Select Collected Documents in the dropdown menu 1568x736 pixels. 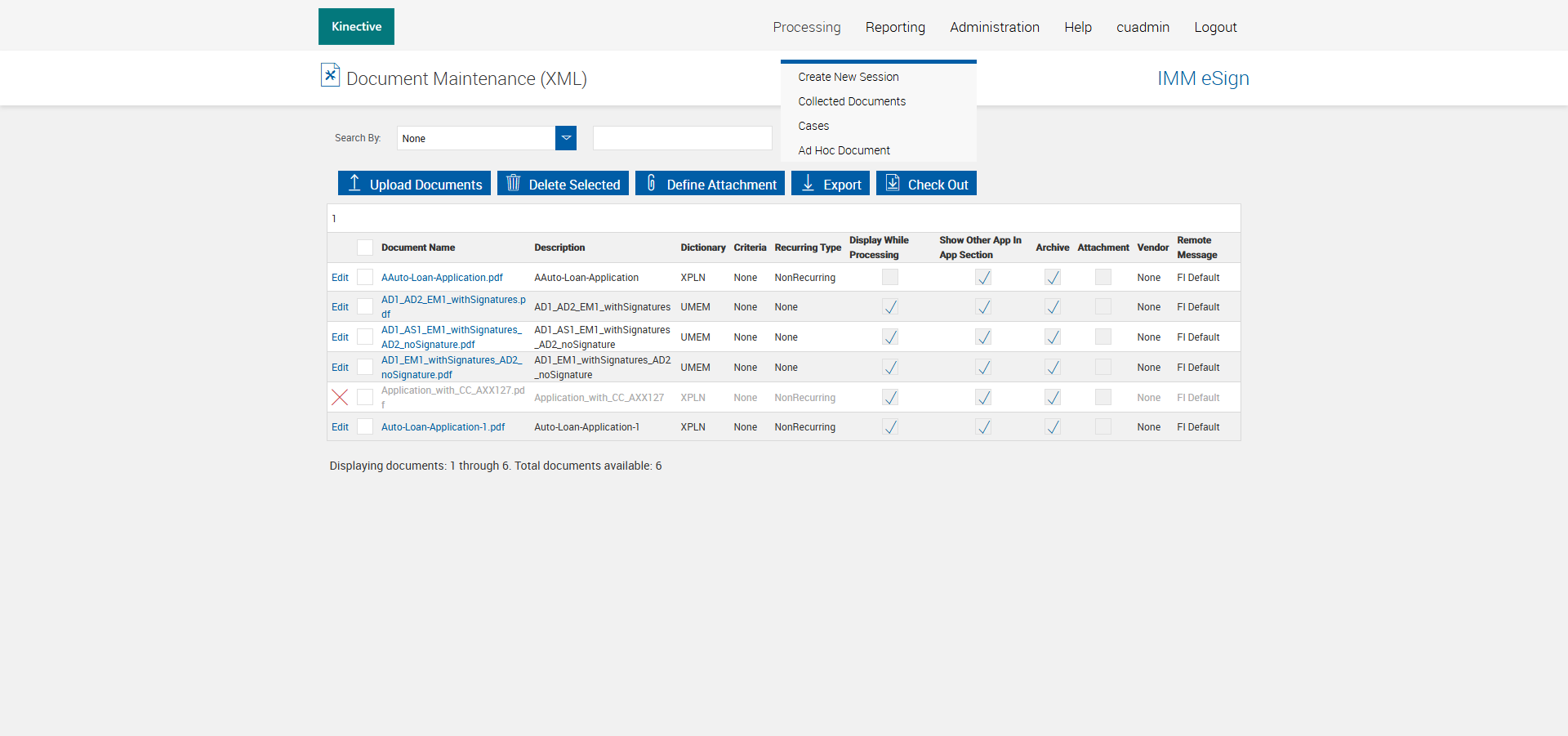[852, 101]
